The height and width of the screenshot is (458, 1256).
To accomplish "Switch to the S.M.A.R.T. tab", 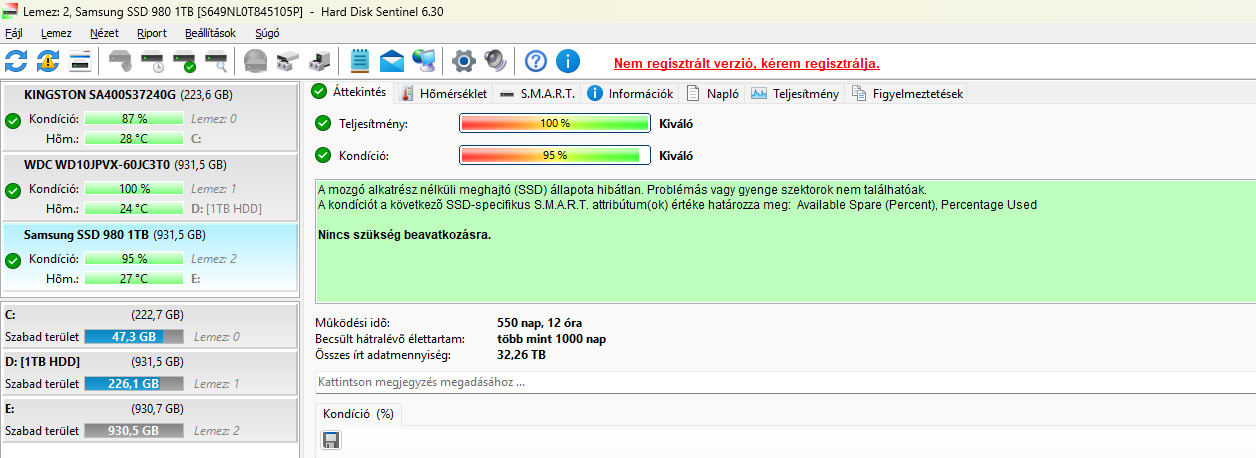I will click(x=537, y=93).
